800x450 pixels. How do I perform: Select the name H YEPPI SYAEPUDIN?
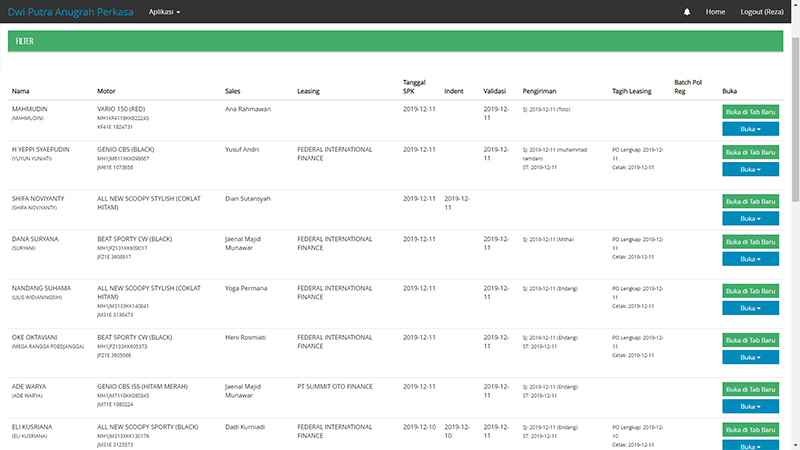click(40, 149)
